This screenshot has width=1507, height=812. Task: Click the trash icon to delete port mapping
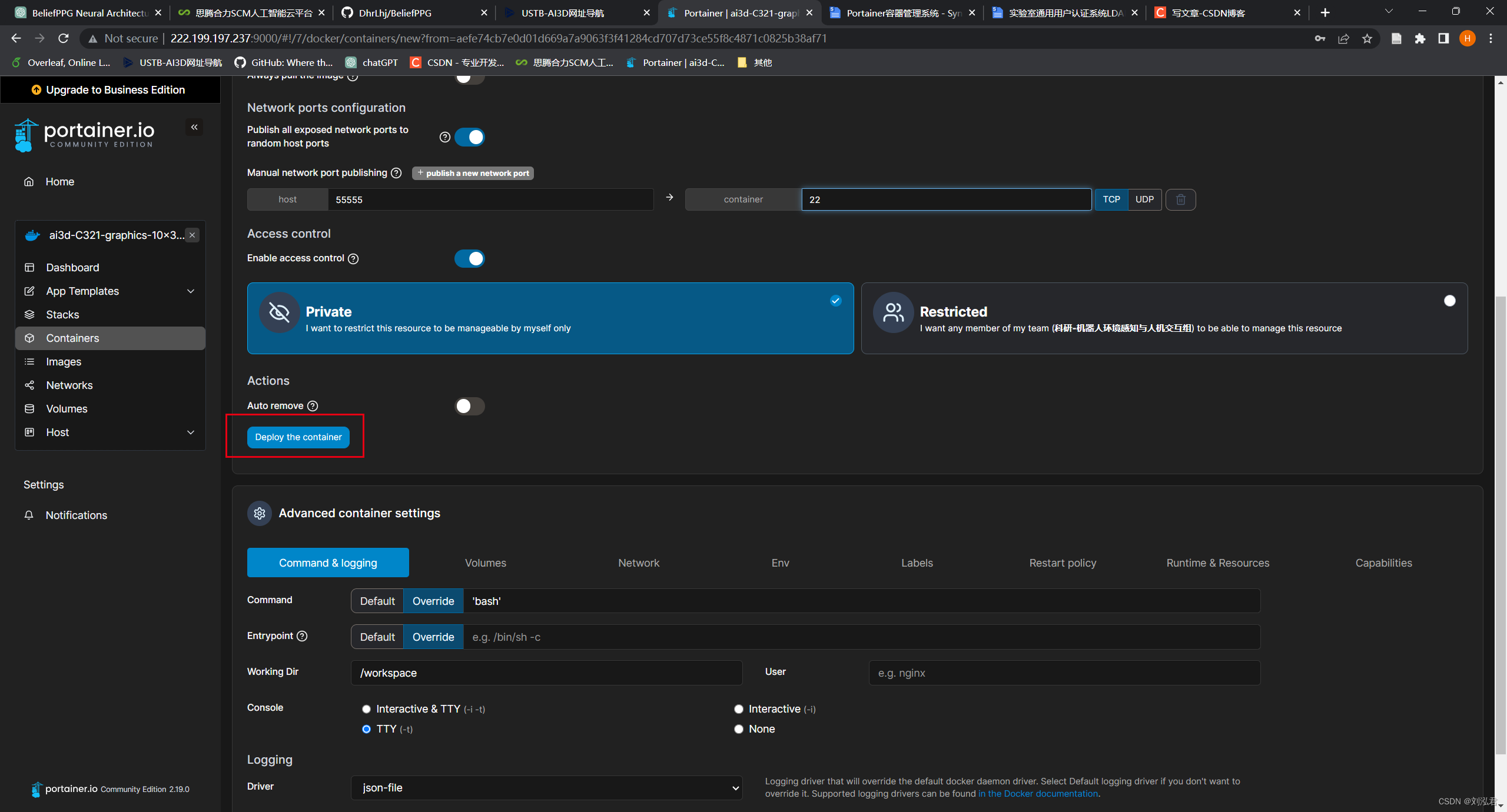(1180, 199)
